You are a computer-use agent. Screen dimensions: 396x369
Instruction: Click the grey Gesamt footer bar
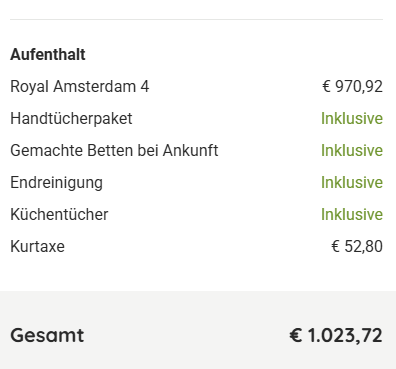(198, 330)
